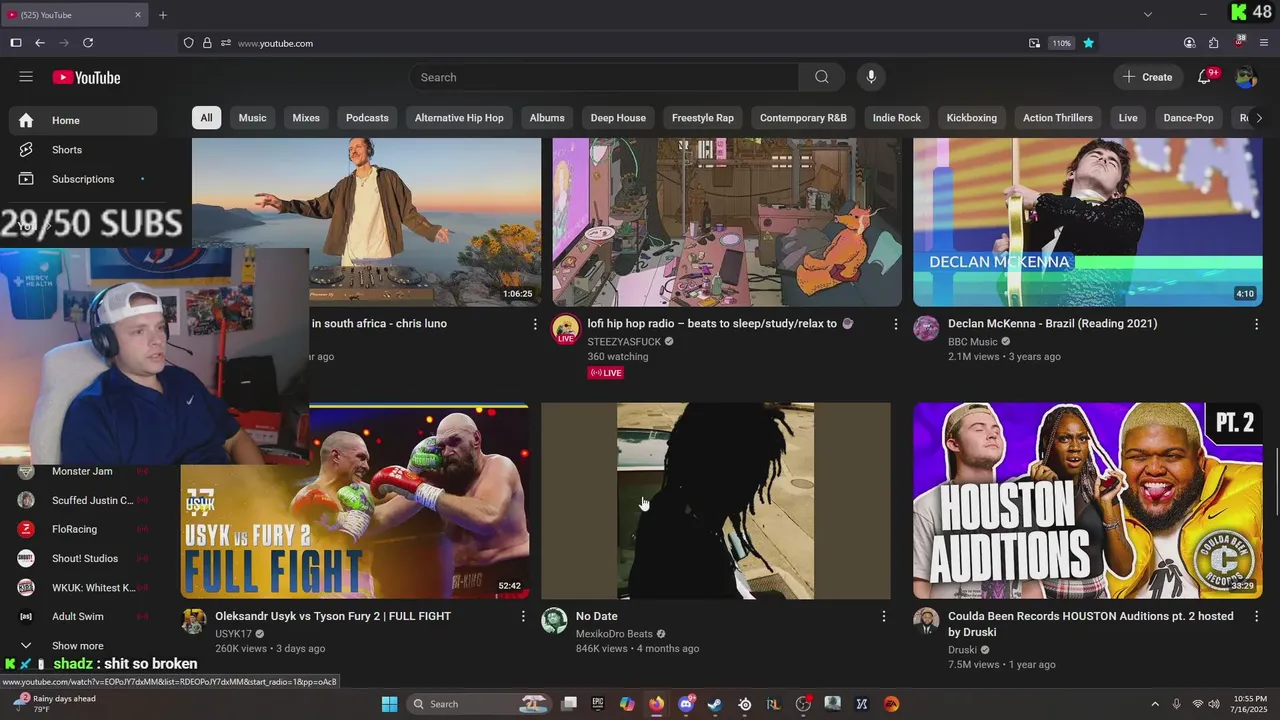Reload the page in browser
Viewport: 1280px width, 720px height.
[88, 43]
